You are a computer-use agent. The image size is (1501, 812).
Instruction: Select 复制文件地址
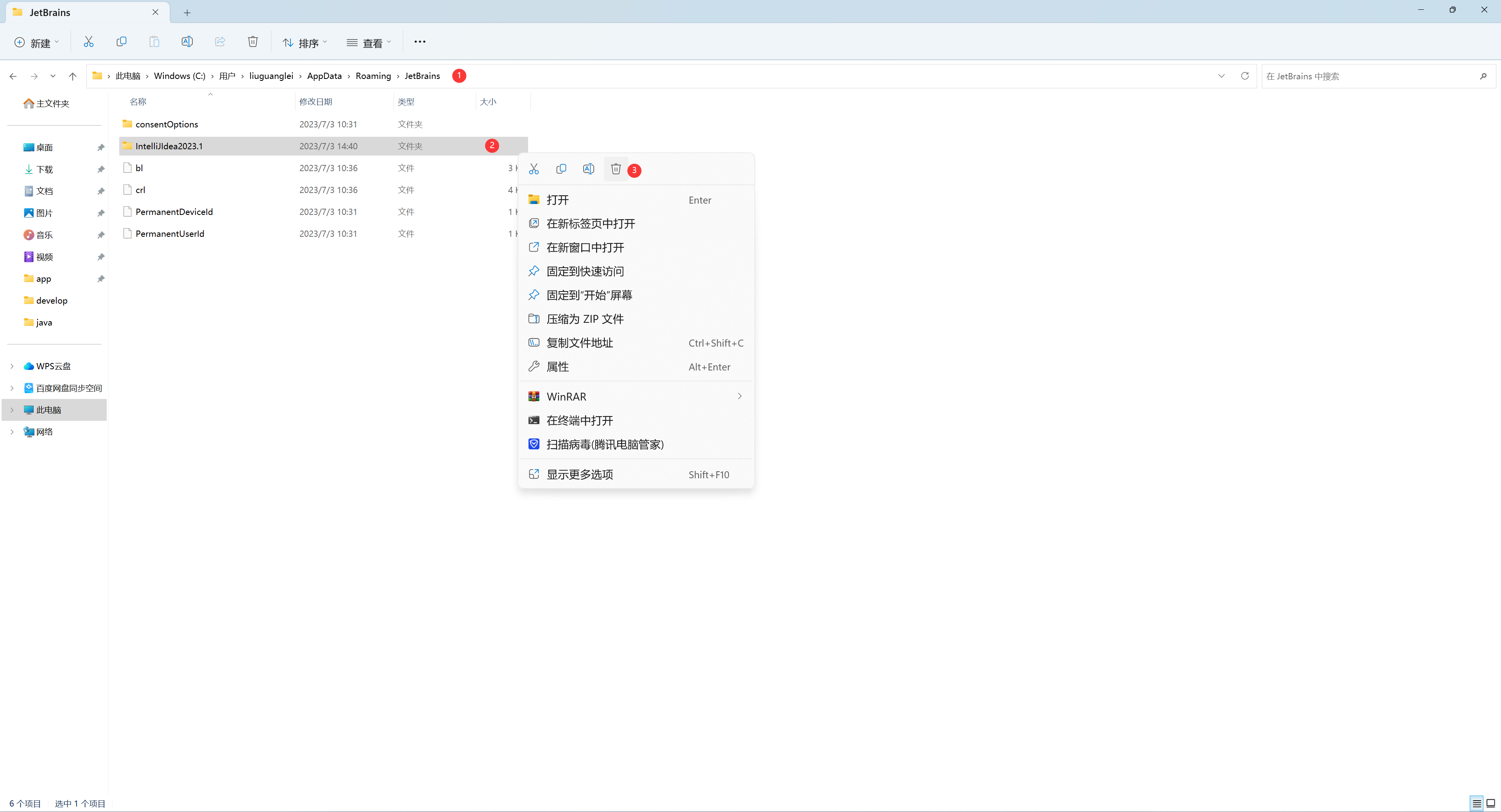pyautogui.click(x=636, y=343)
